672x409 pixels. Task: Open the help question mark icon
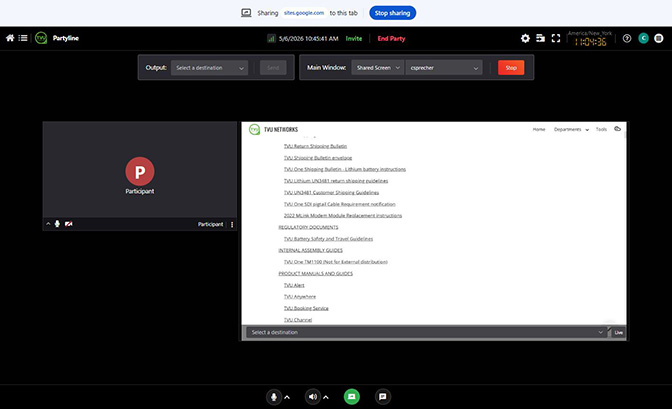pyautogui.click(x=627, y=38)
